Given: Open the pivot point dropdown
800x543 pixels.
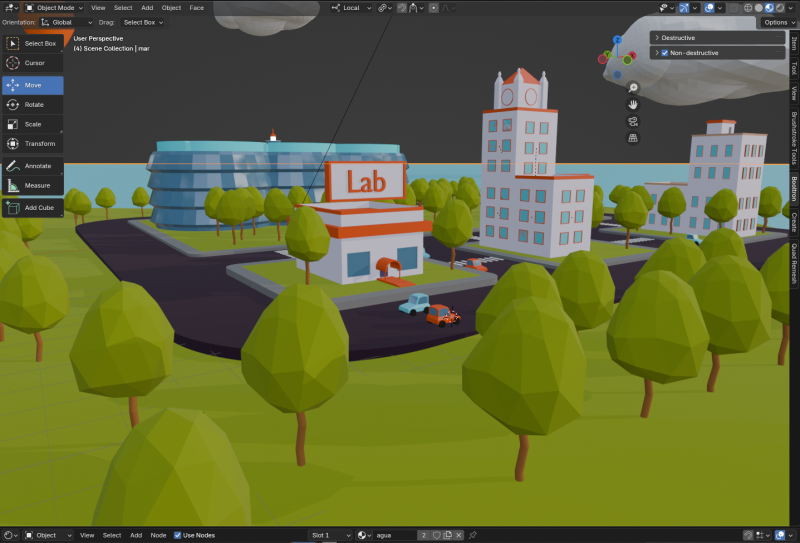Looking at the screenshot, I should [385, 8].
